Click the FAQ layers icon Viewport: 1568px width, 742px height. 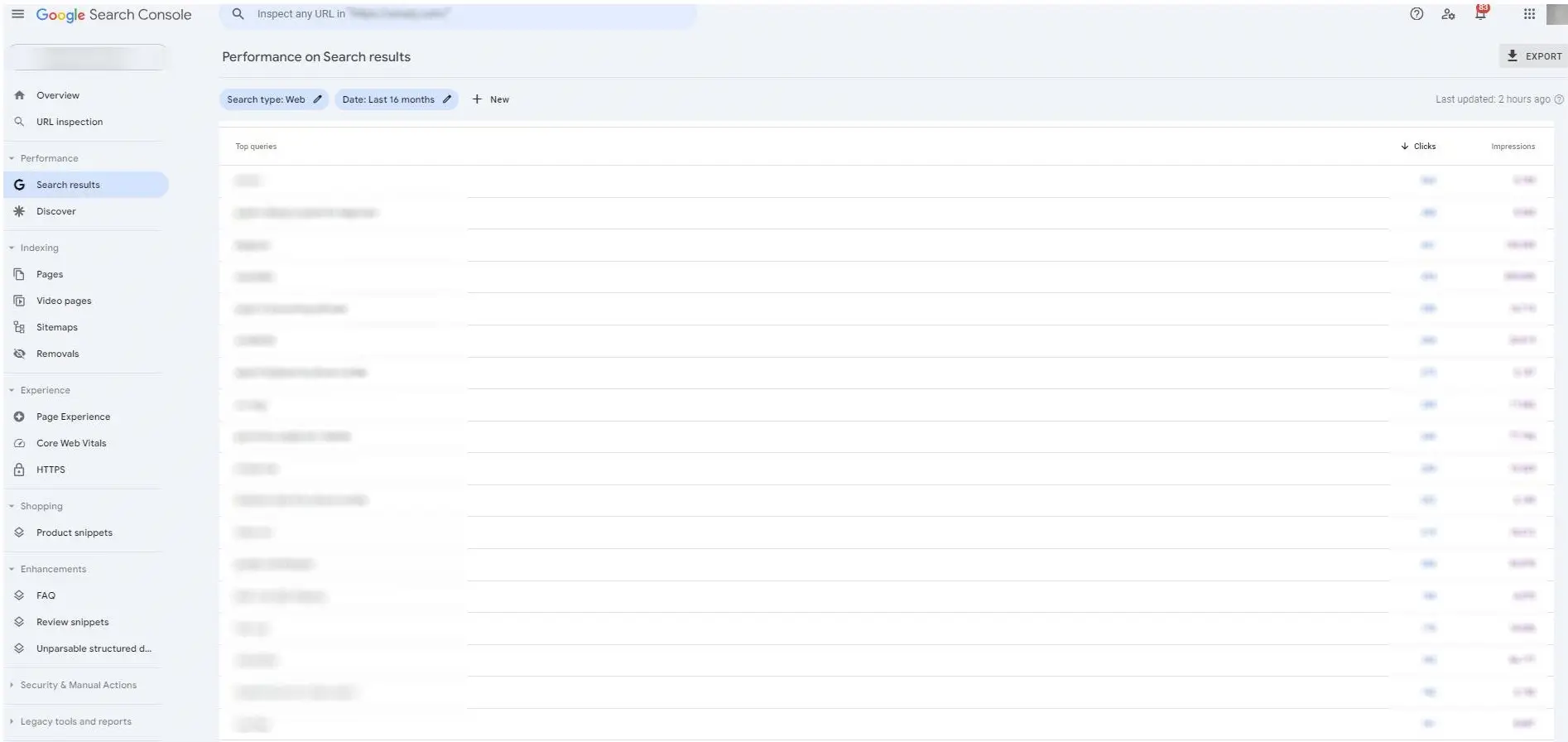tap(19, 595)
